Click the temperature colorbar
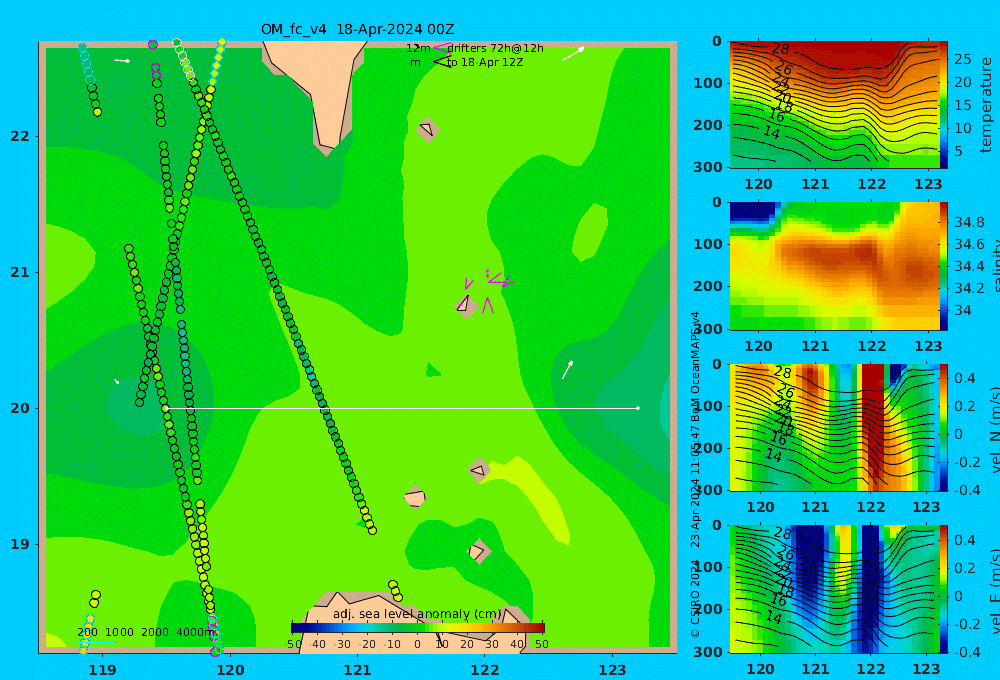Image resolution: width=1000 pixels, height=680 pixels. (943, 105)
